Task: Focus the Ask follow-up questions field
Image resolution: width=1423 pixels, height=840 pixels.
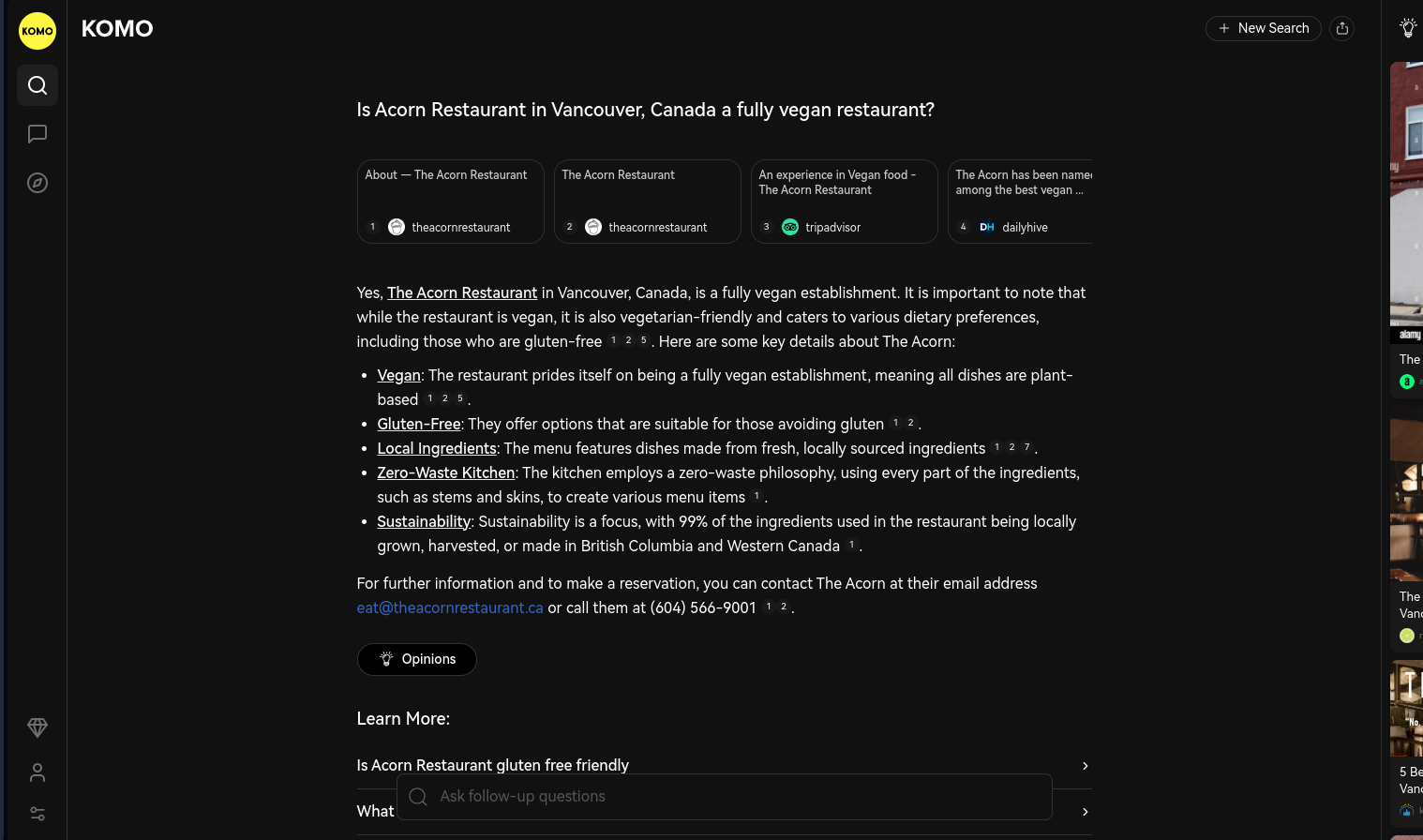Action: coord(724,797)
